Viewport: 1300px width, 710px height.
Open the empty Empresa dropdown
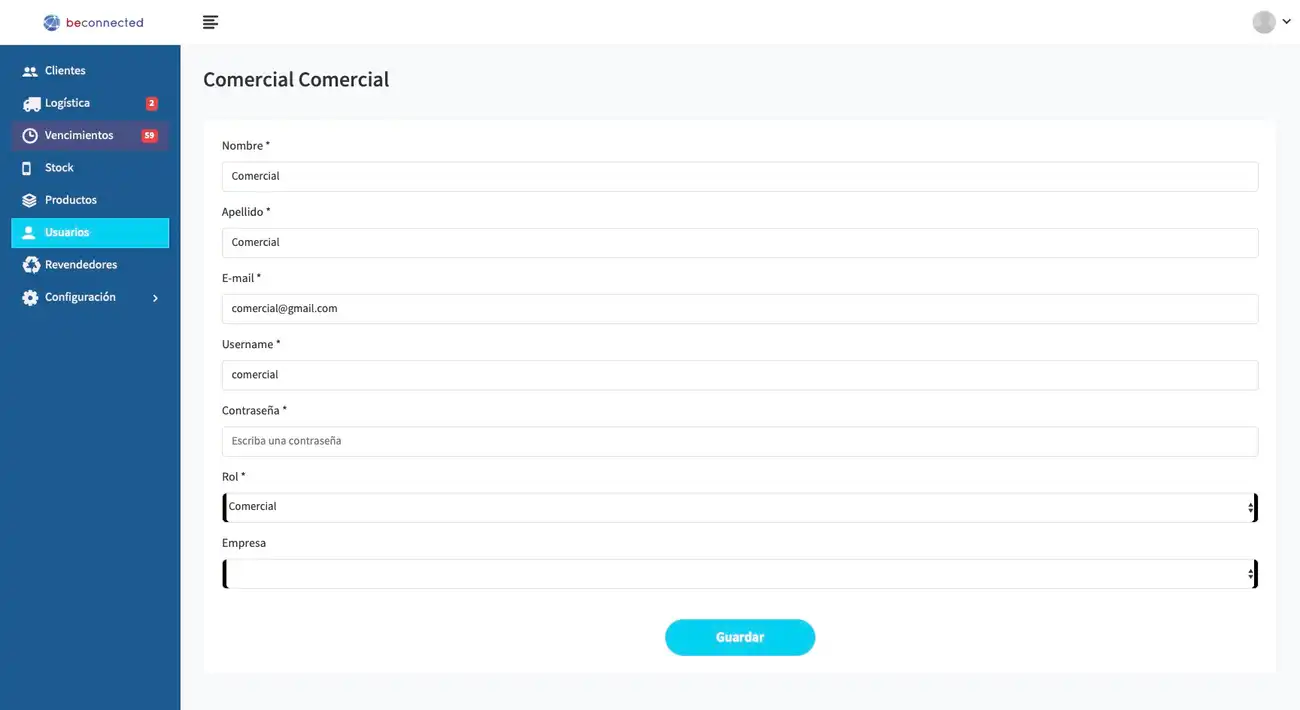(740, 574)
